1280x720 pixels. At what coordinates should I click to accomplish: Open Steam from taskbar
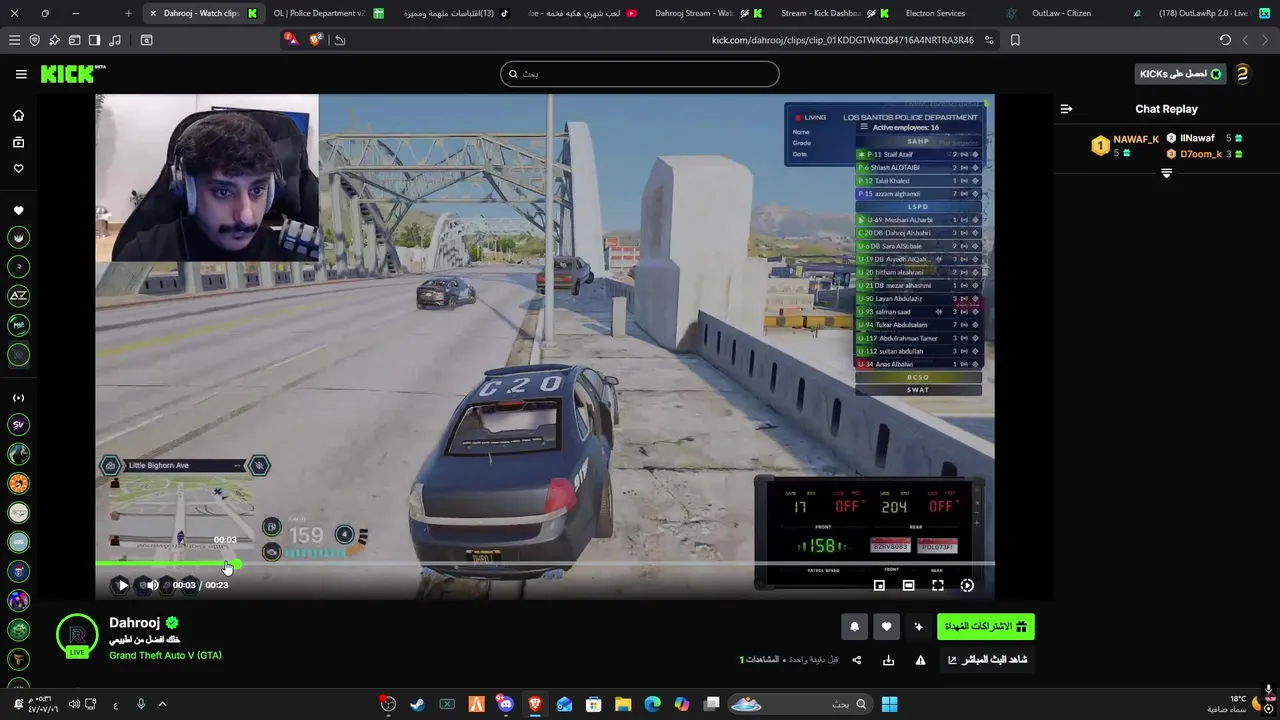[417, 704]
